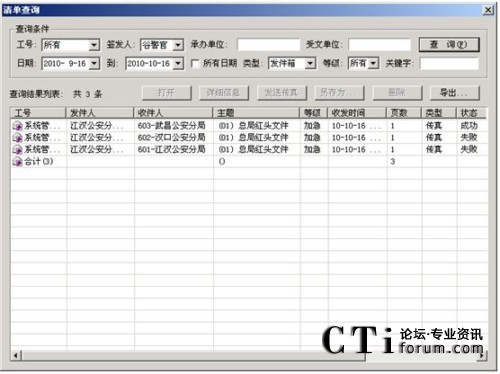This screenshot has height=374, width=500.
Task: Open the start date picker 2010-9-16
Action: pyautogui.click(x=94, y=63)
